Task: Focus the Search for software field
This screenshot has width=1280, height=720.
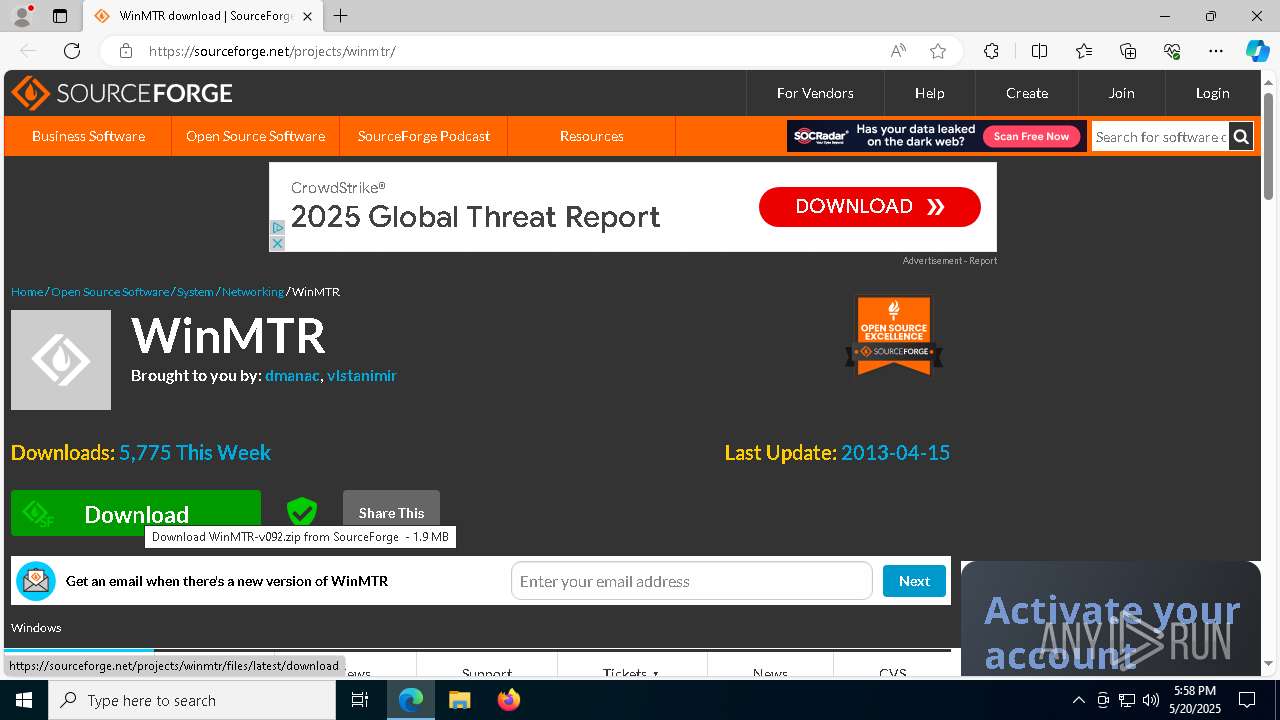Action: 1160,137
